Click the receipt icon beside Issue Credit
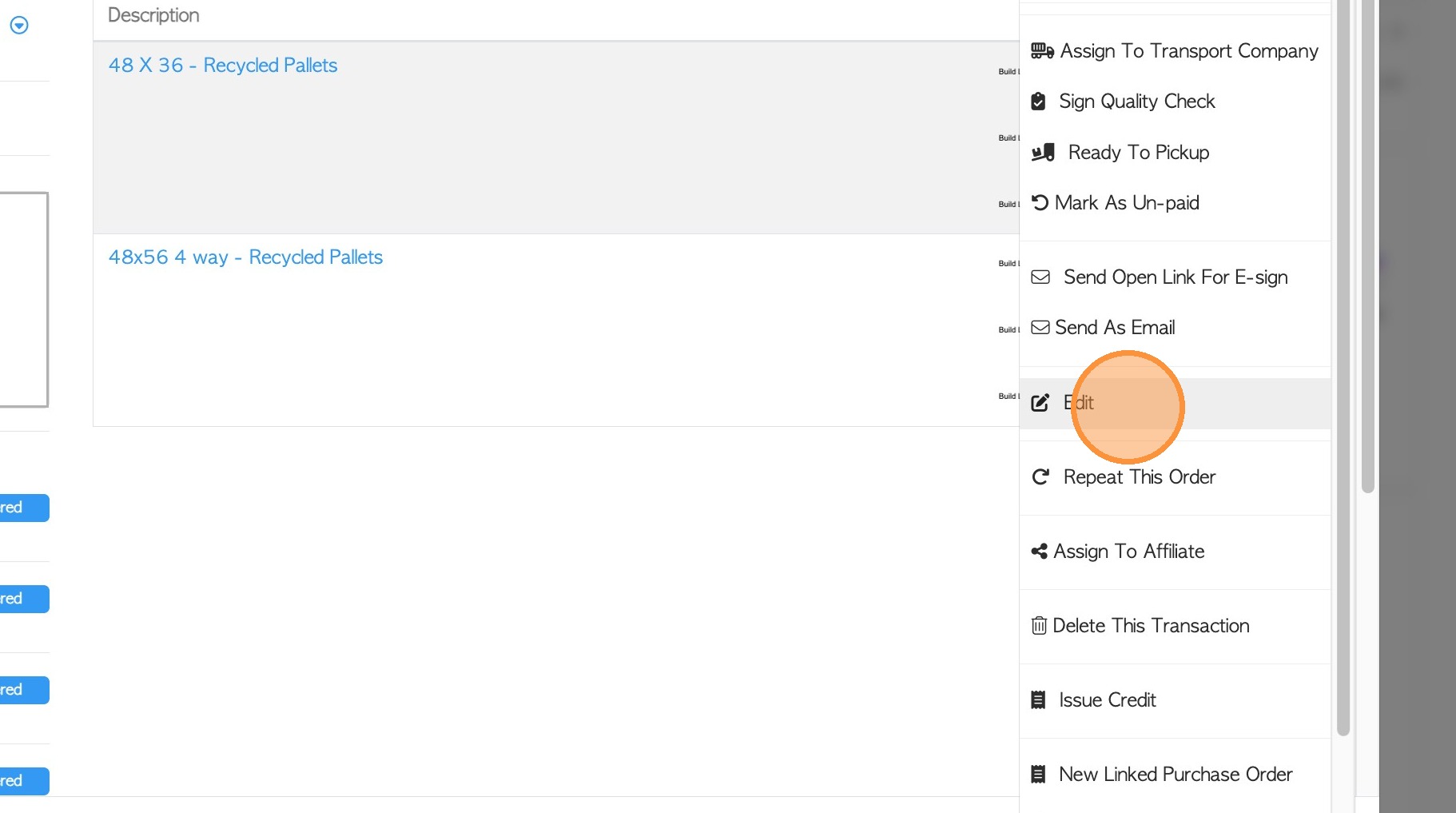 [1038, 700]
